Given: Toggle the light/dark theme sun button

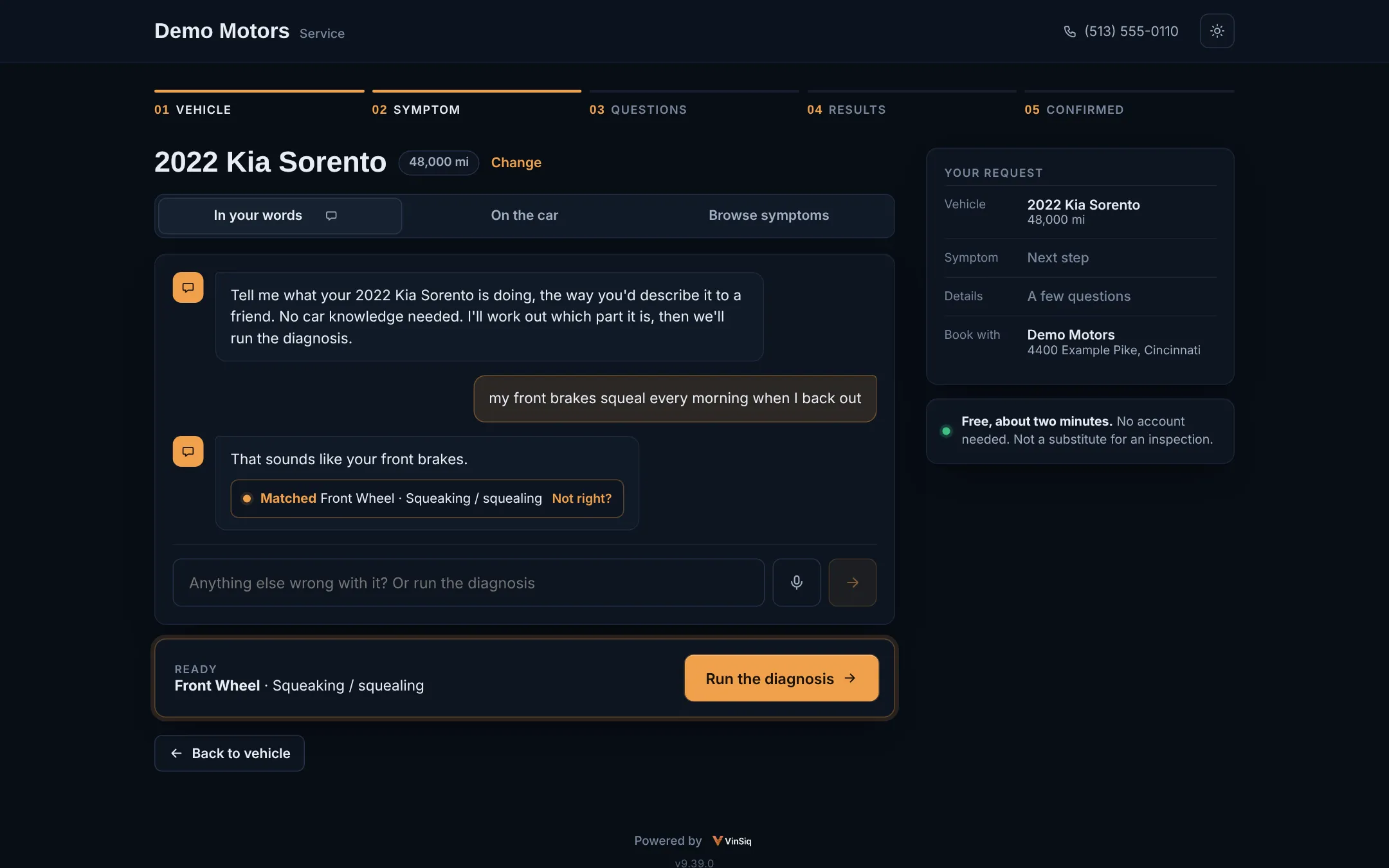Looking at the screenshot, I should [x=1217, y=31].
